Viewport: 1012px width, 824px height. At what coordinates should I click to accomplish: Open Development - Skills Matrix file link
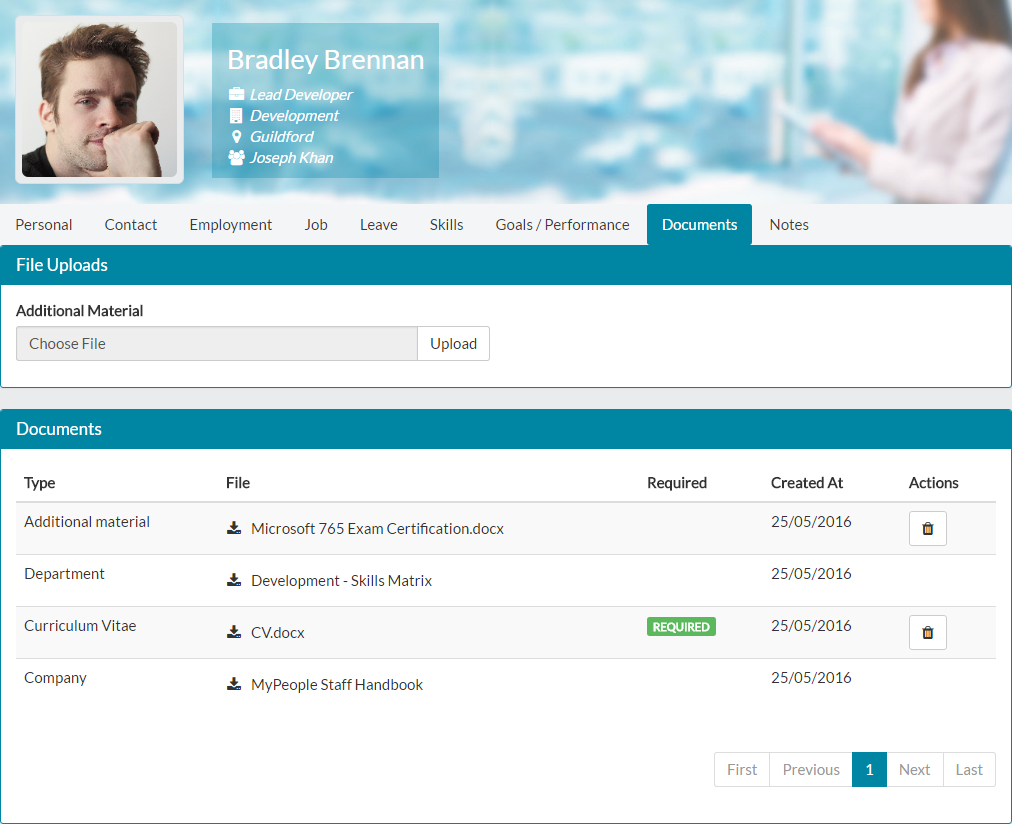point(341,581)
